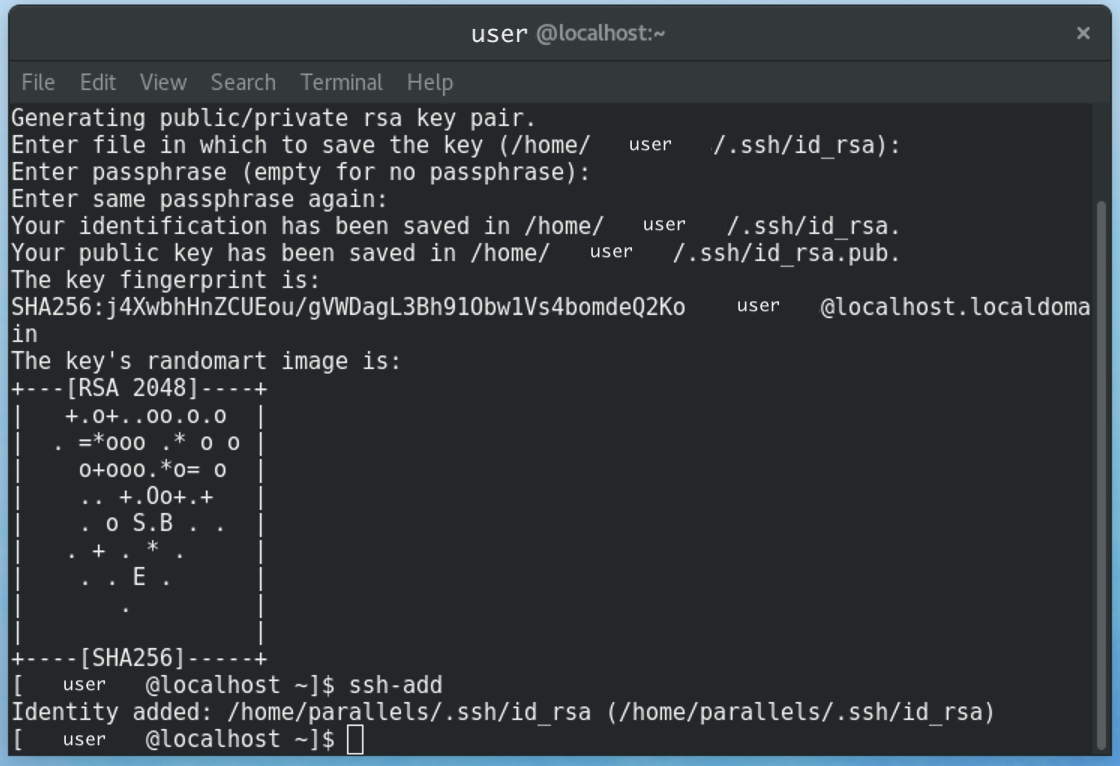Viewport: 1120px width, 766px height.
Task: Click the '[SHA256]' randomart footer
Action: pyautogui.click(x=139, y=658)
